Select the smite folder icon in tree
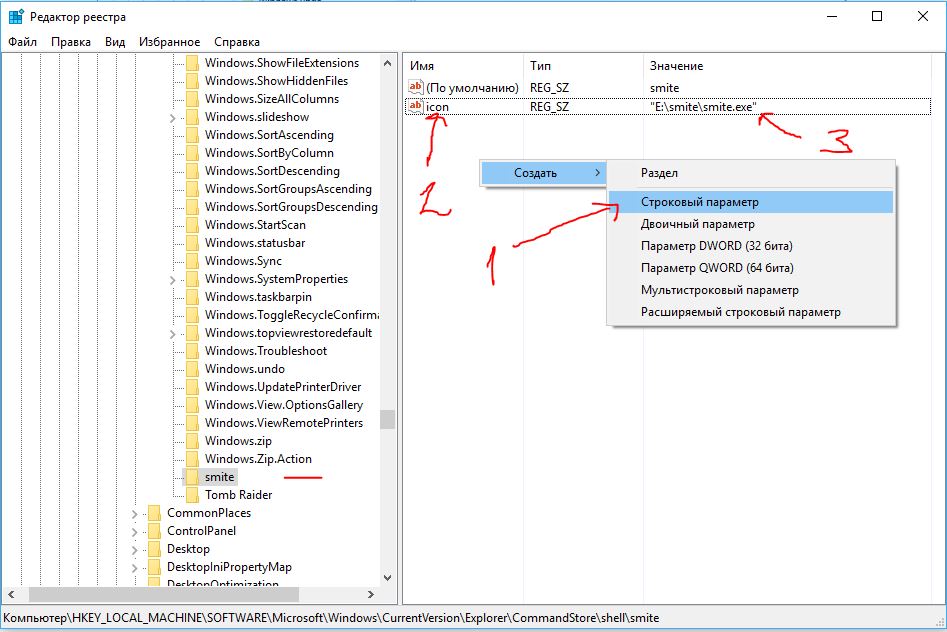Image resolution: width=947 pixels, height=632 pixels. pyautogui.click(x=192, y=477)
